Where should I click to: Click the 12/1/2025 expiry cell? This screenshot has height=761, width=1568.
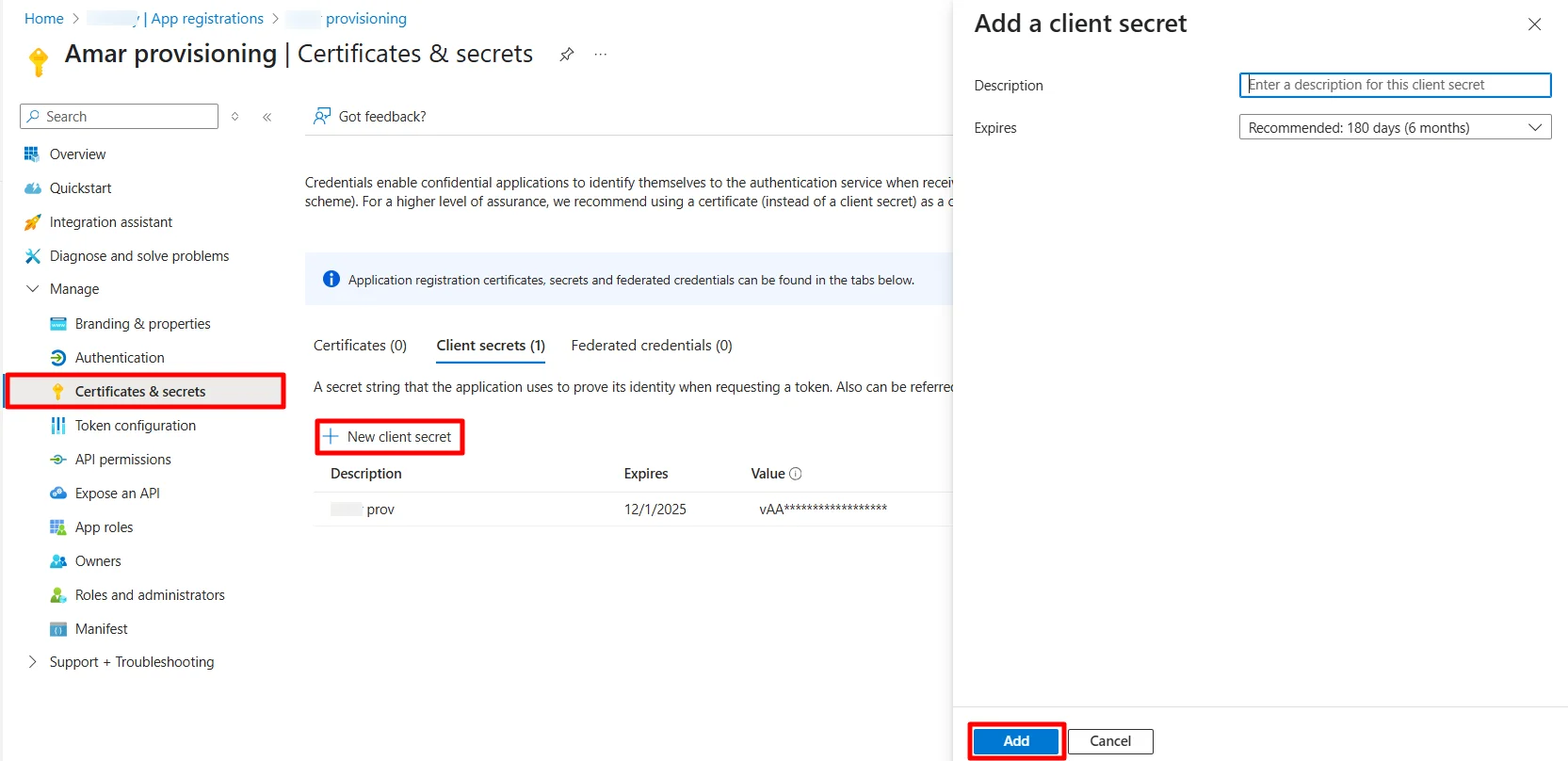click(655, 510)
